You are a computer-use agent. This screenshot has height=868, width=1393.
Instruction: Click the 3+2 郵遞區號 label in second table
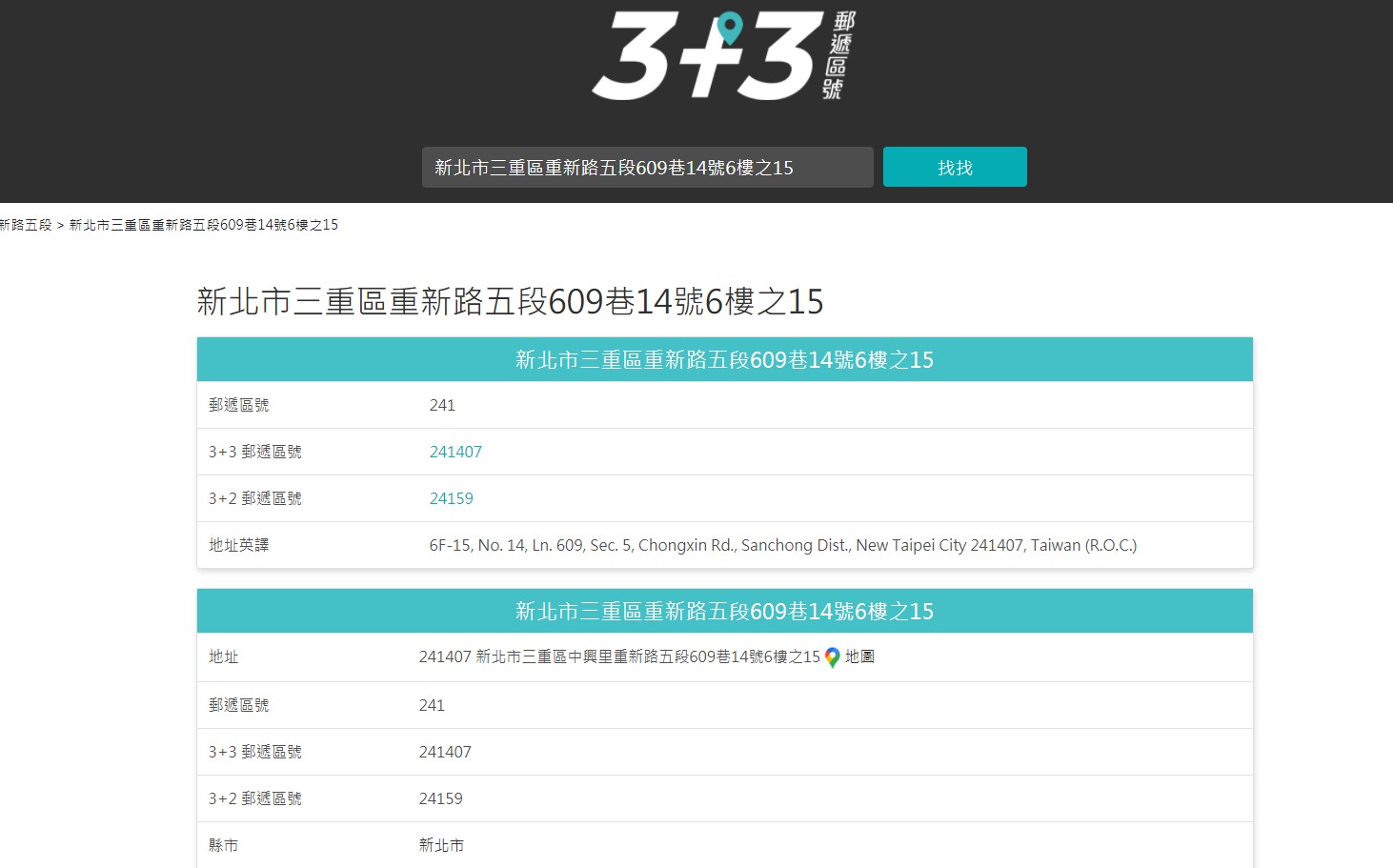[x=255, y=798]
